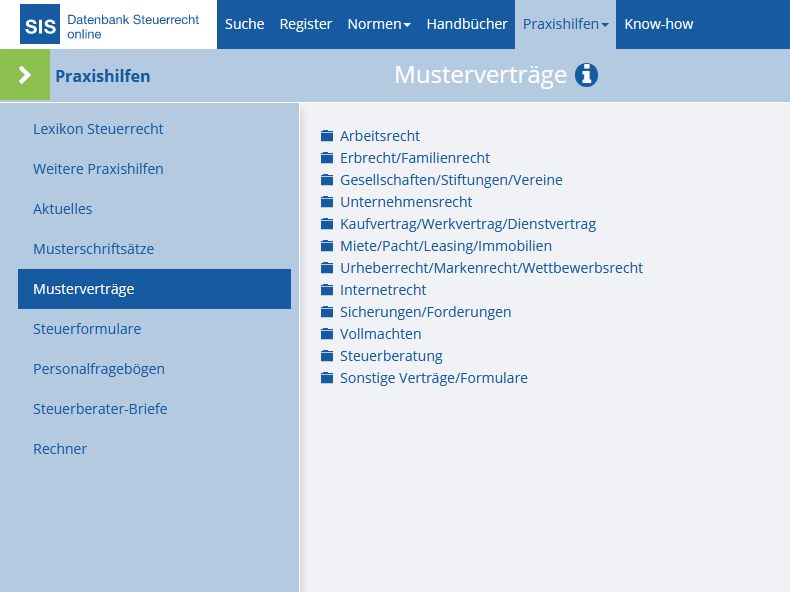This screenshot has width=790, height=592.
Task: Click the SIS logo icon
Action: pos(40,24)
